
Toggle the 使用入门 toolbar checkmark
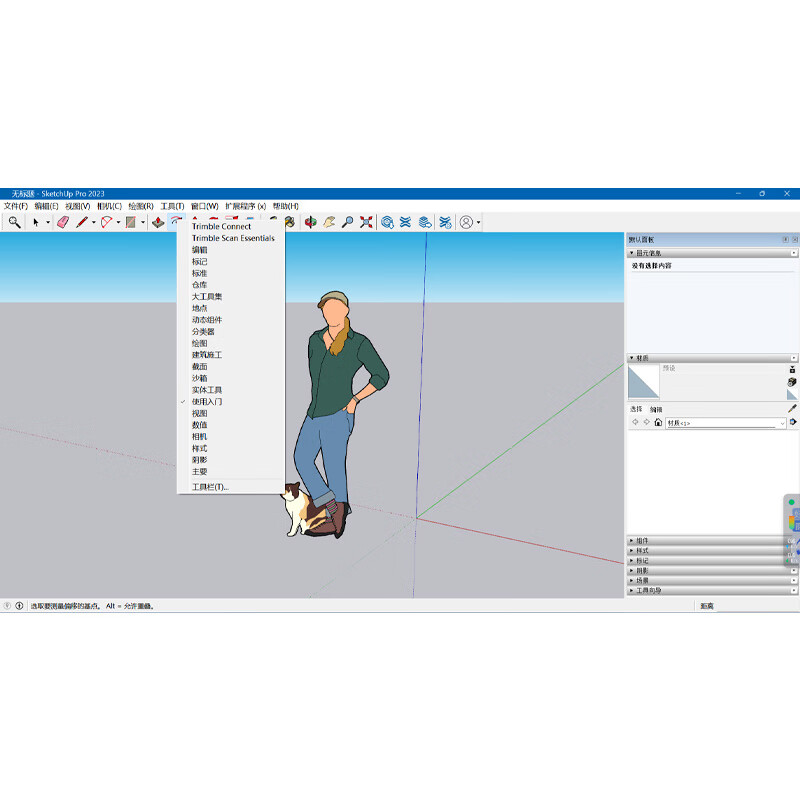(x=207, y=401)
